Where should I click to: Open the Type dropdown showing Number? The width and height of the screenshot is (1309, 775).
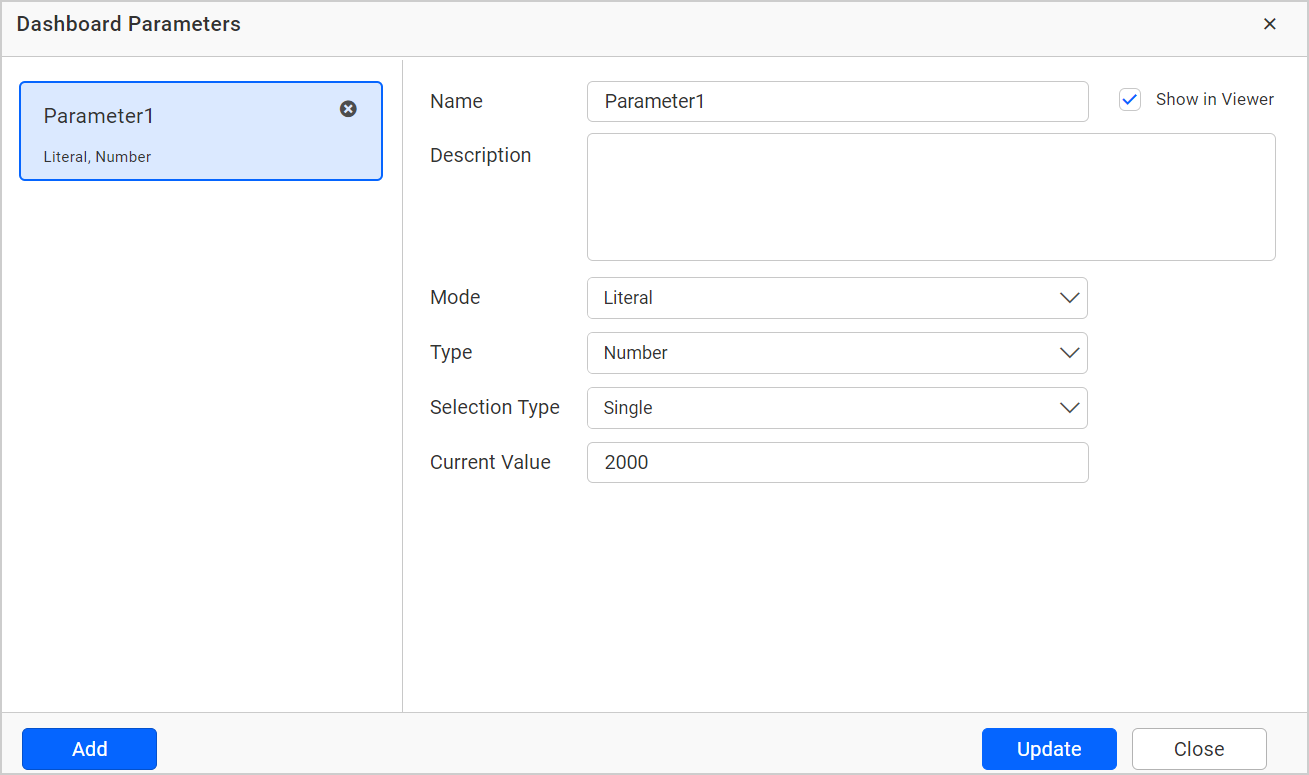tap(837, 352)
